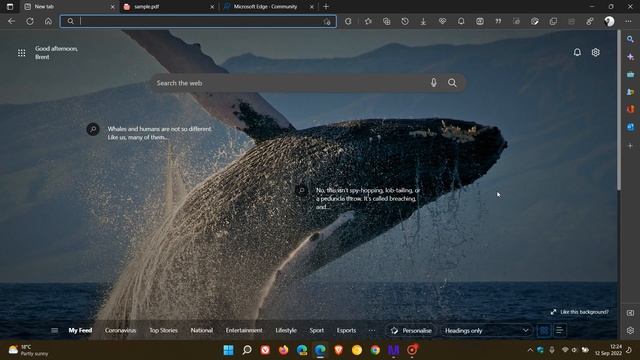Viewport: 640px width, 360px height.
Task: Select the Sport feed tab
Action: click(x=316, y=331)
